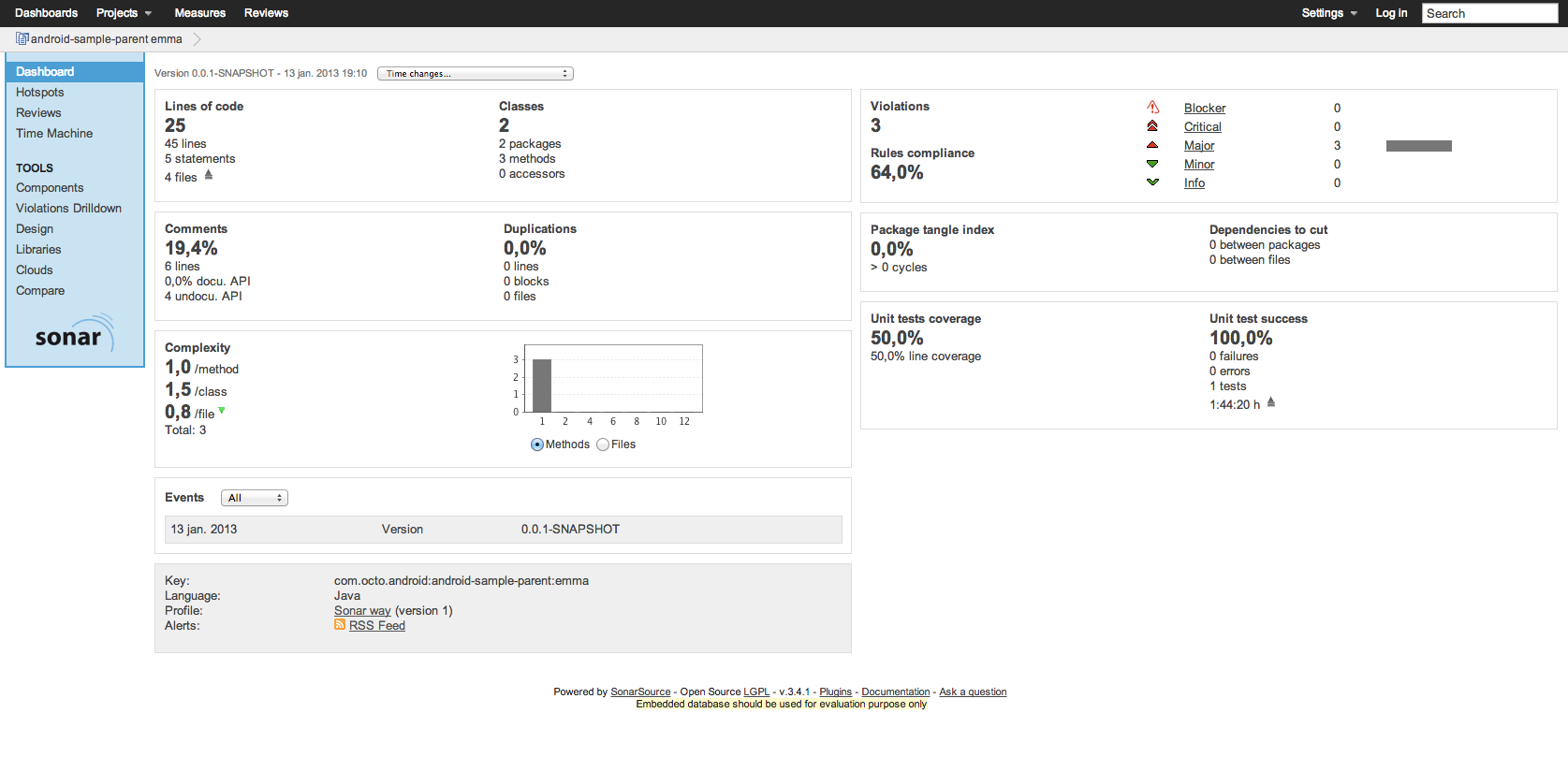Screen dimensions: 1568x757
Task: Click into the Search field
Action: click(1489, 13)
